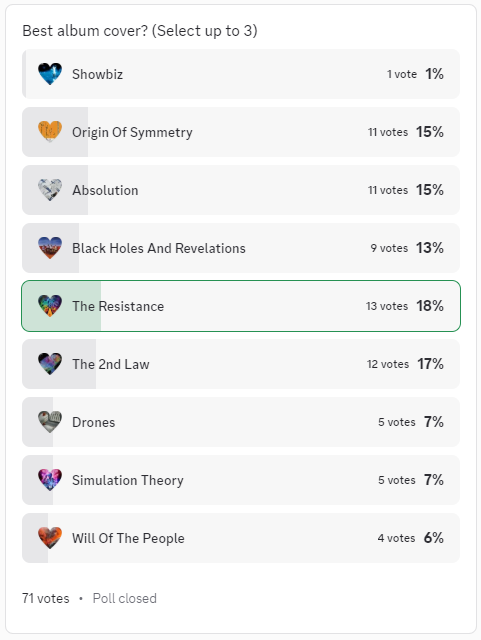Click the Black Holes And Revelations heart icon
Screen dimensions: 481x640
click(x=50, y=248)
